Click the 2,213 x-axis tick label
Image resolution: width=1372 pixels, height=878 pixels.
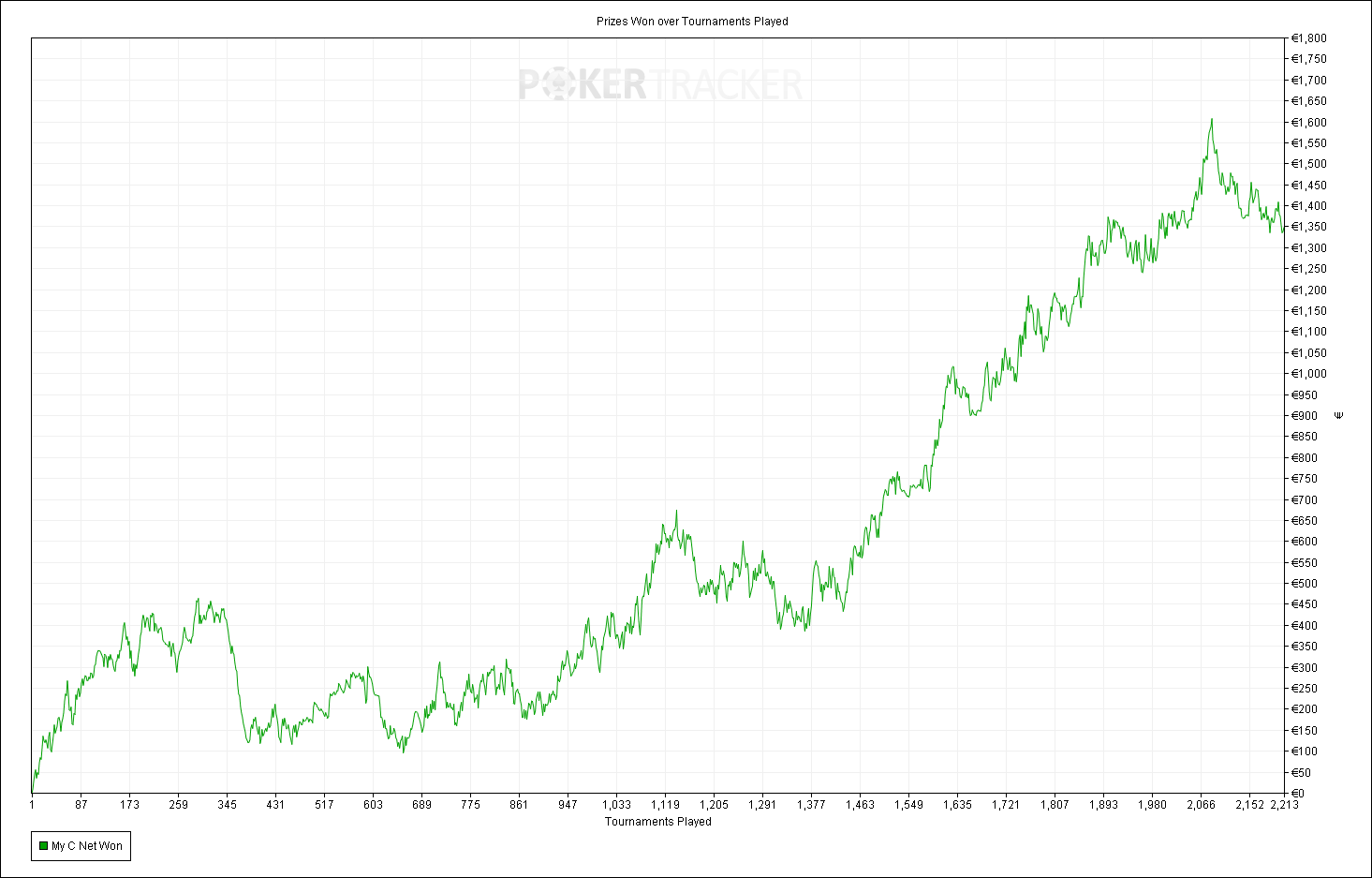pyautogui.click(x=1284, y=805)
